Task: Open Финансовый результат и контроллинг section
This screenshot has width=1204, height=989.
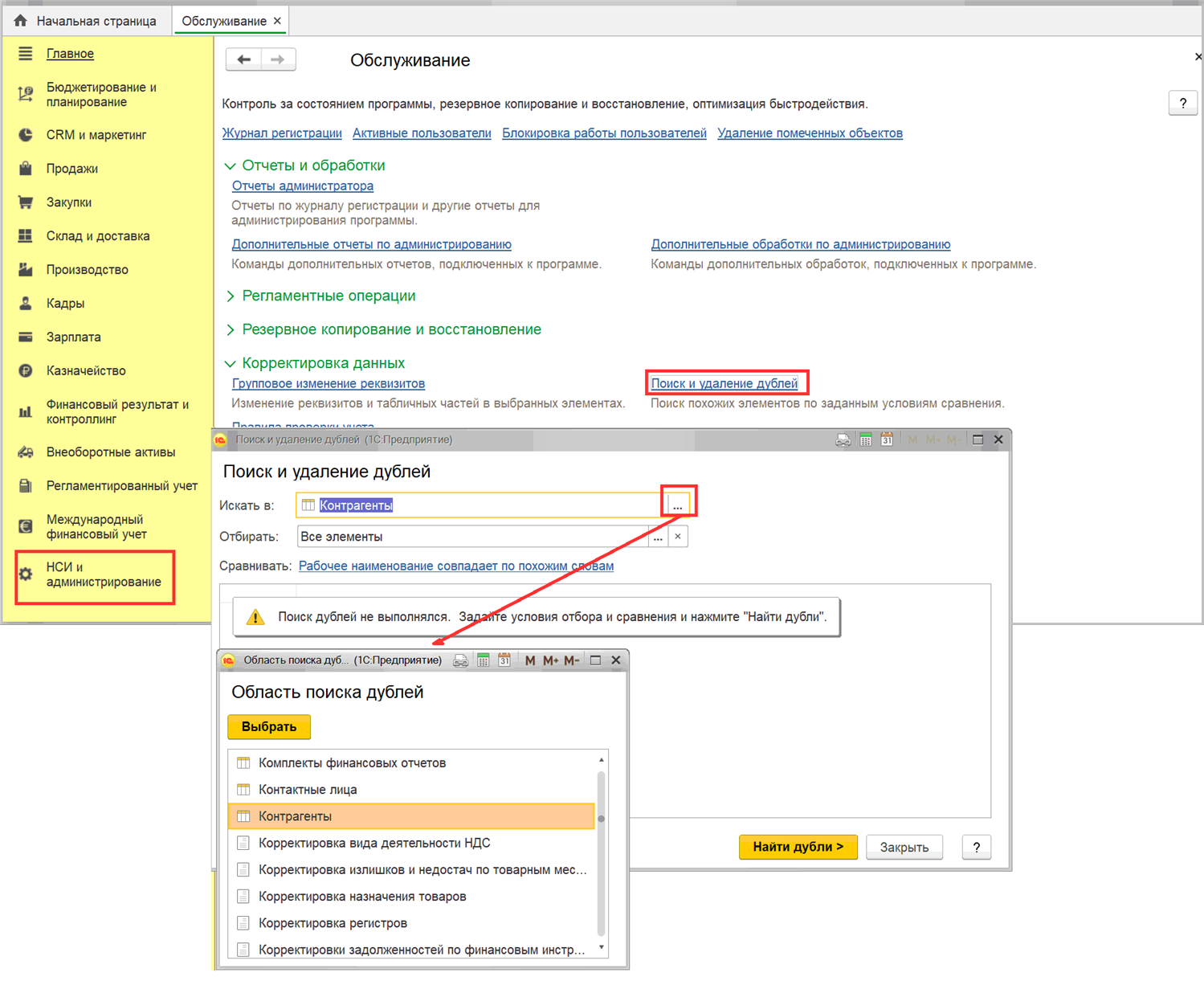Action: (x=117, y=411)
